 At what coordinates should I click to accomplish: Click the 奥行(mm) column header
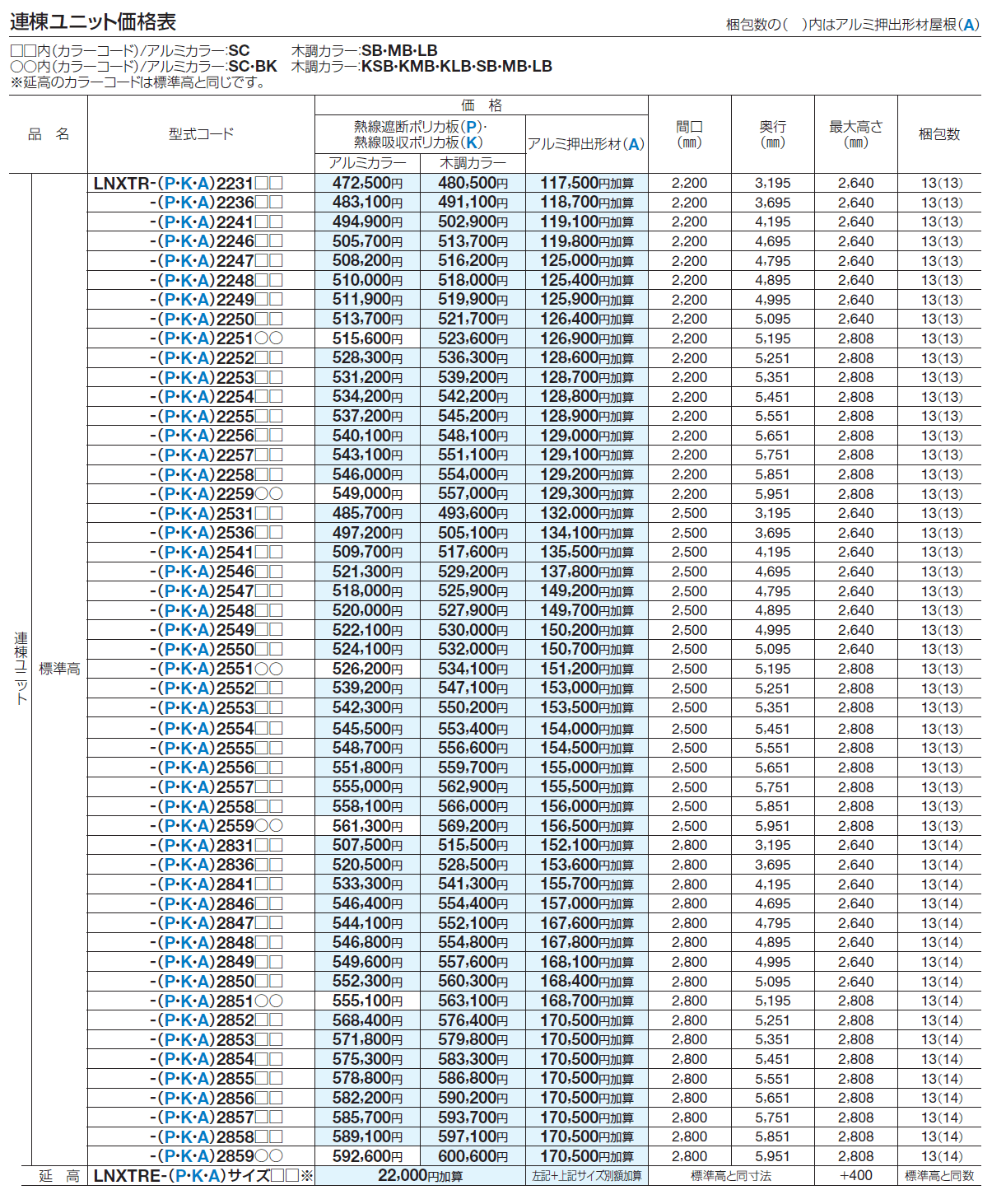[x=772, y=134]
